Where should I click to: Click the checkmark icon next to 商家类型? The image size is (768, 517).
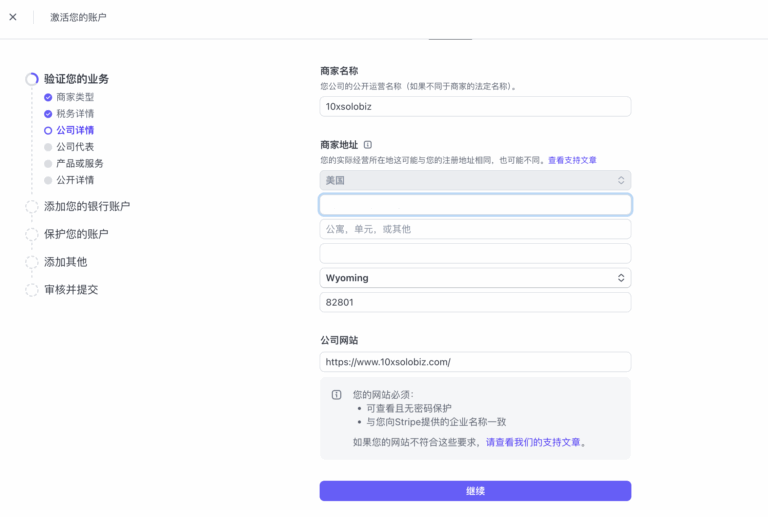(48, 97)
